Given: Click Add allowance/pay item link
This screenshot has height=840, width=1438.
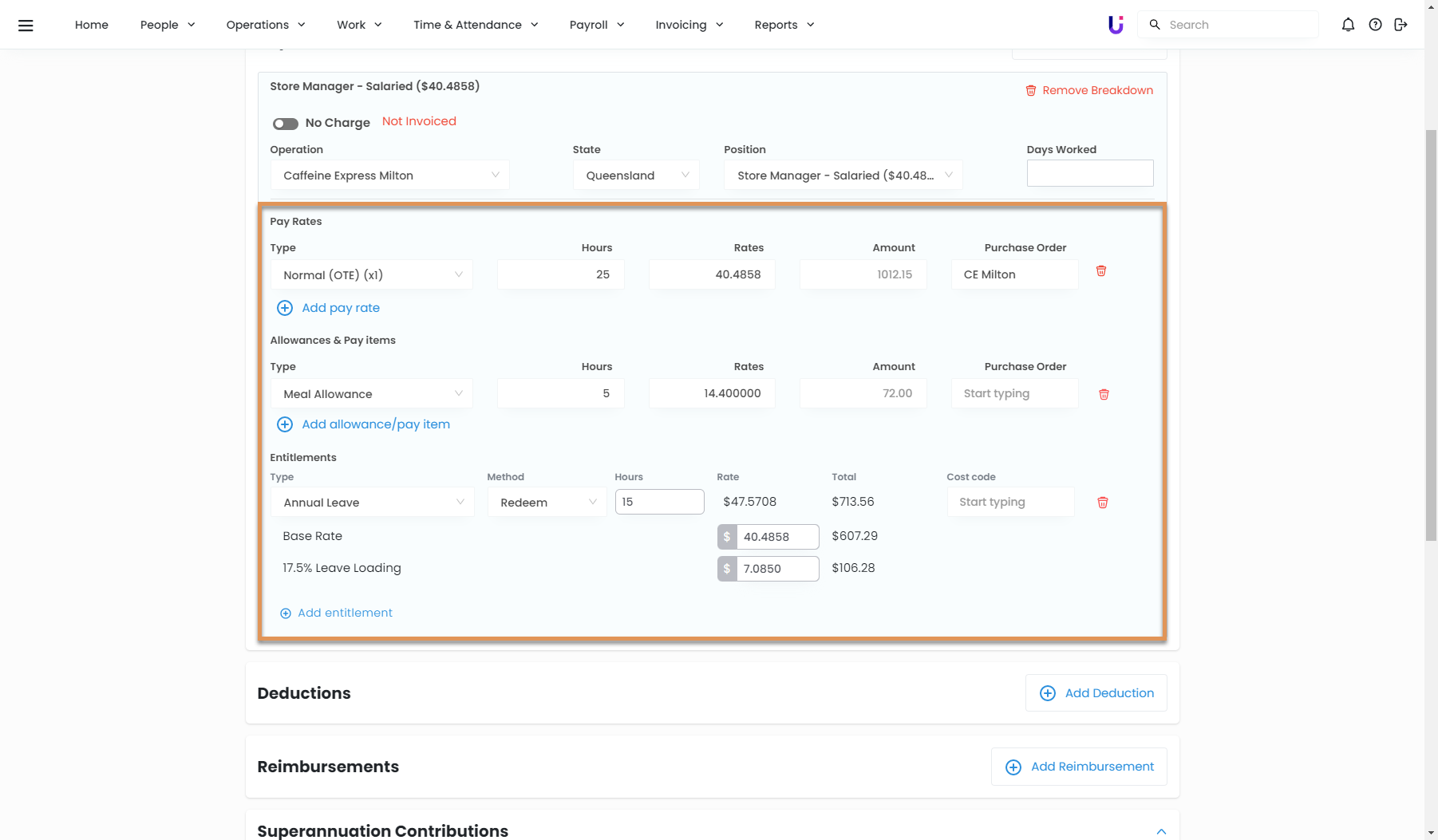Looking at the screenshot, I should pyautogui.click(x=375, y=424).
